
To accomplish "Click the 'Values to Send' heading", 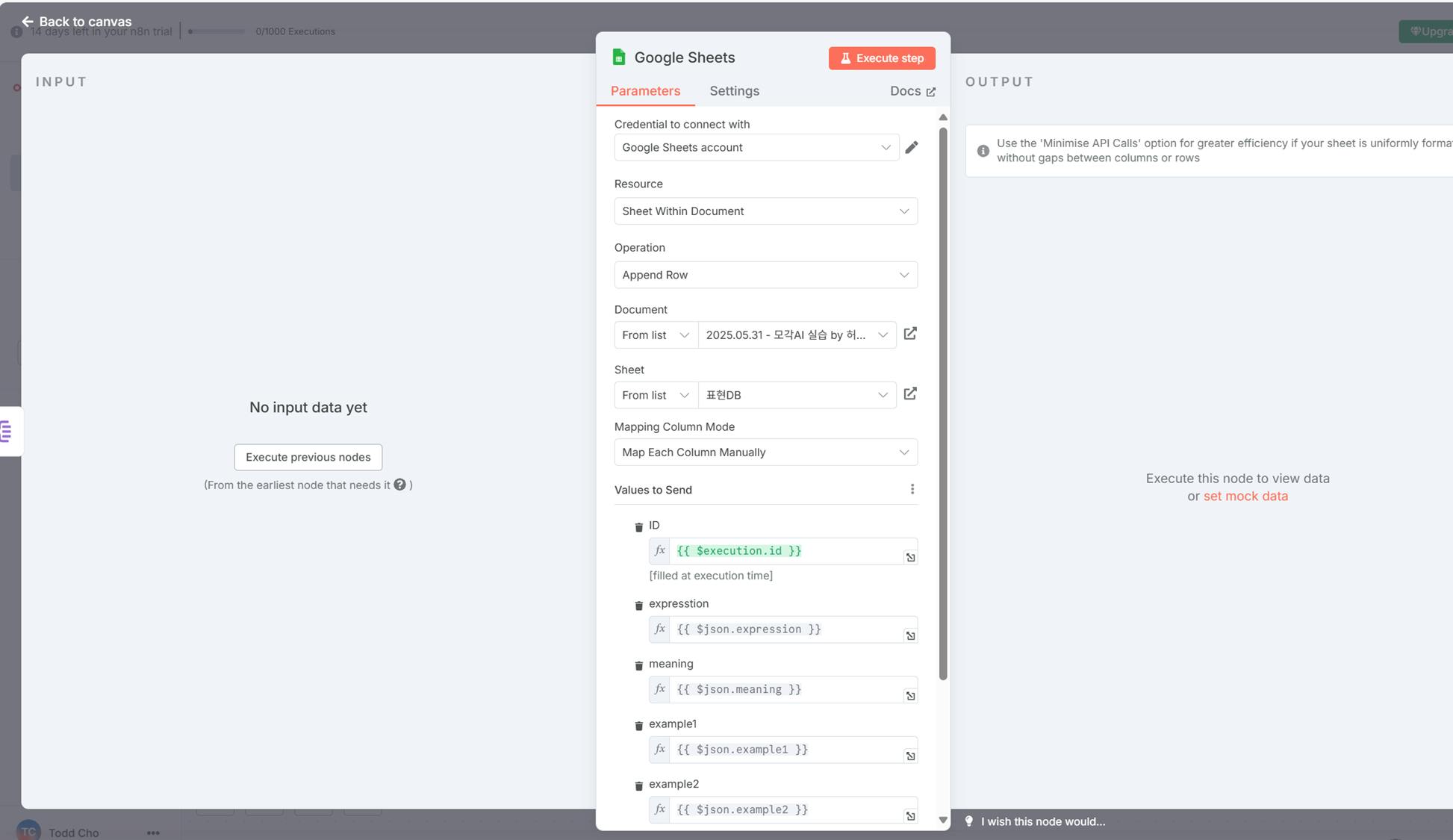I will tap(653, 490).
